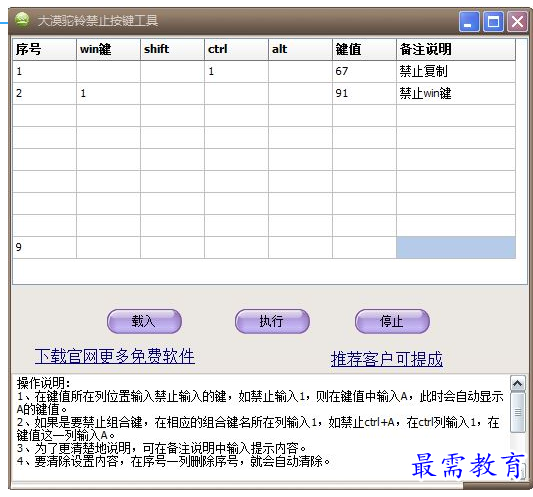Maximize the tool window
Viewport: 533px width, 497px height.
(x=493, y=21)
